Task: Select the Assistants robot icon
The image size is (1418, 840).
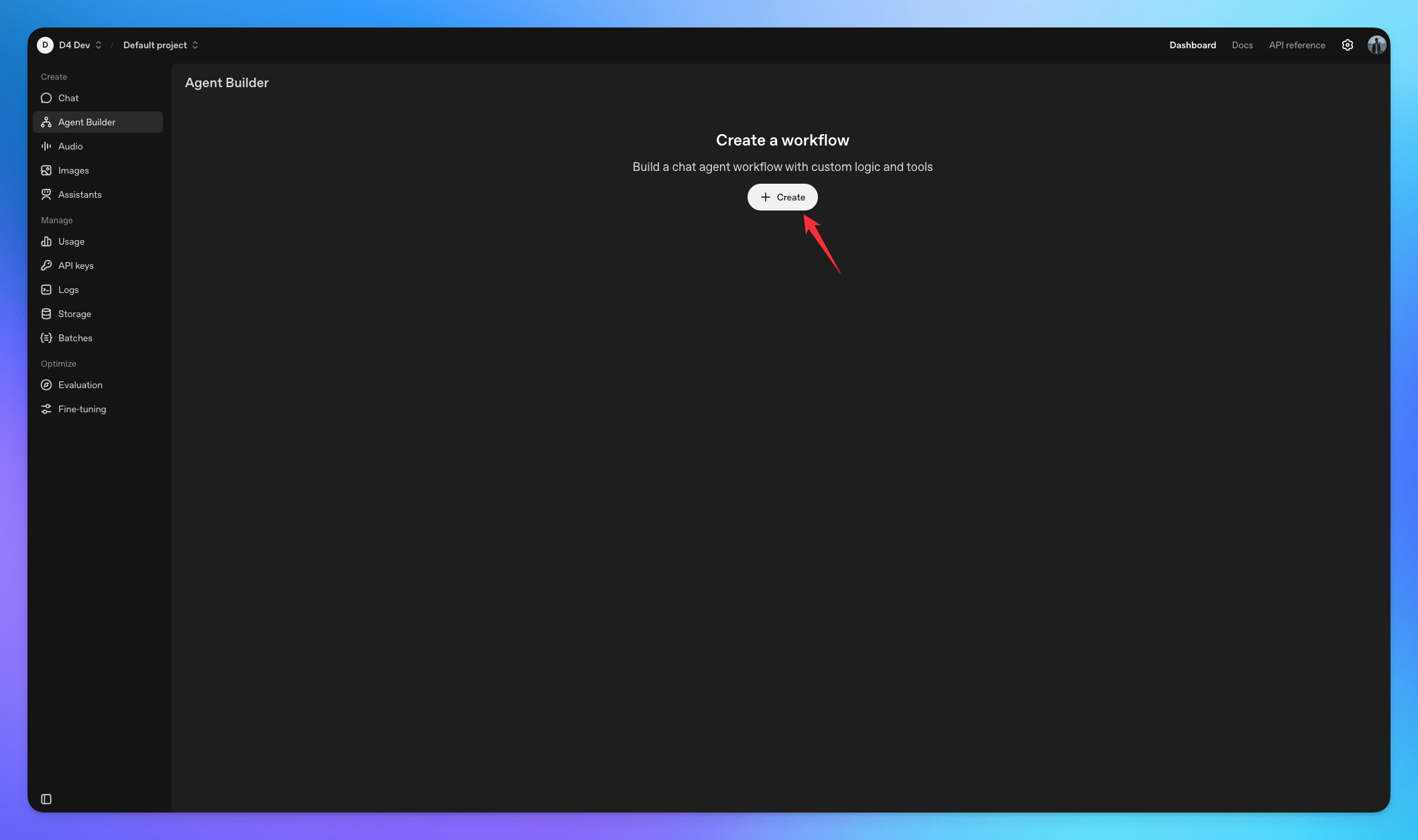Action: tap(46, 194)
